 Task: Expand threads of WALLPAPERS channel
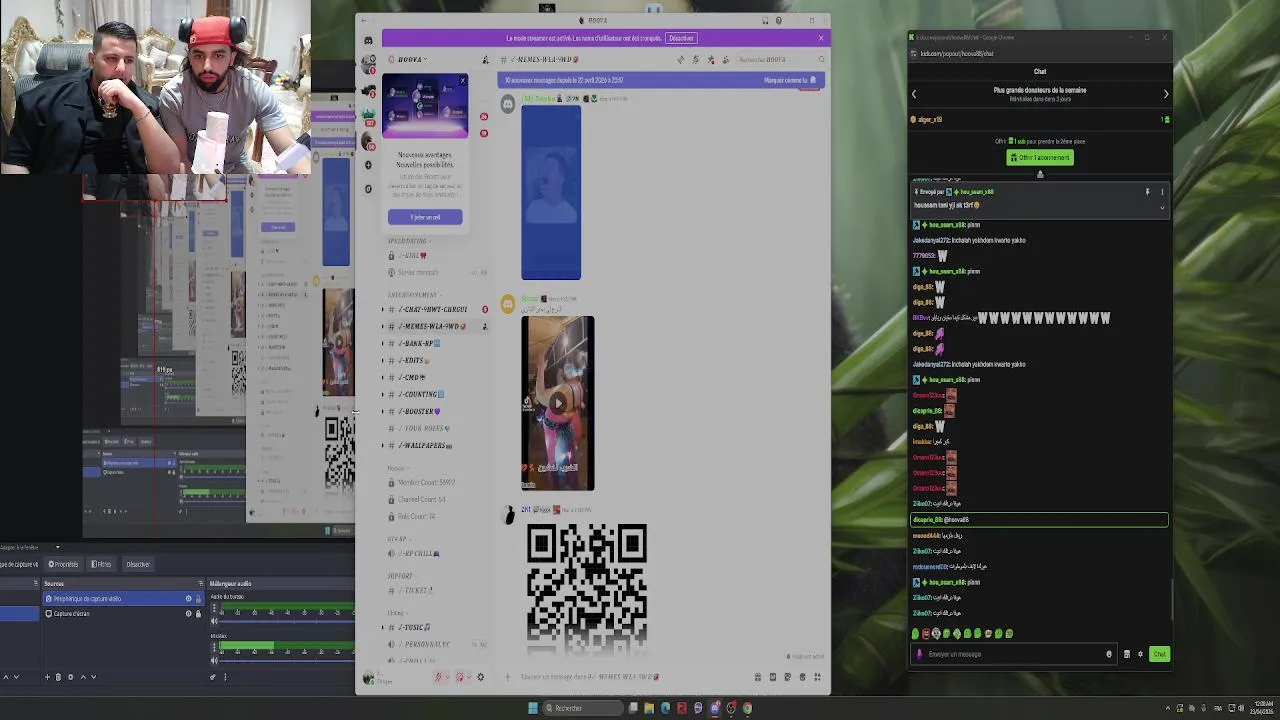[x=383, y=445]
